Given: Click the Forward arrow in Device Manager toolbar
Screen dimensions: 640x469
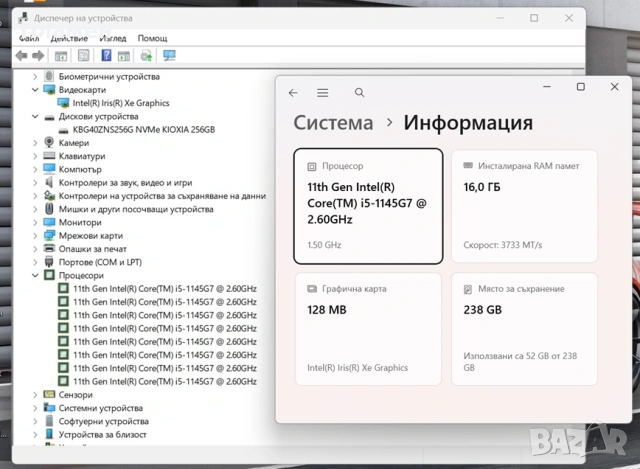Looking at the screenshot, I should click(x=38, y=56).
